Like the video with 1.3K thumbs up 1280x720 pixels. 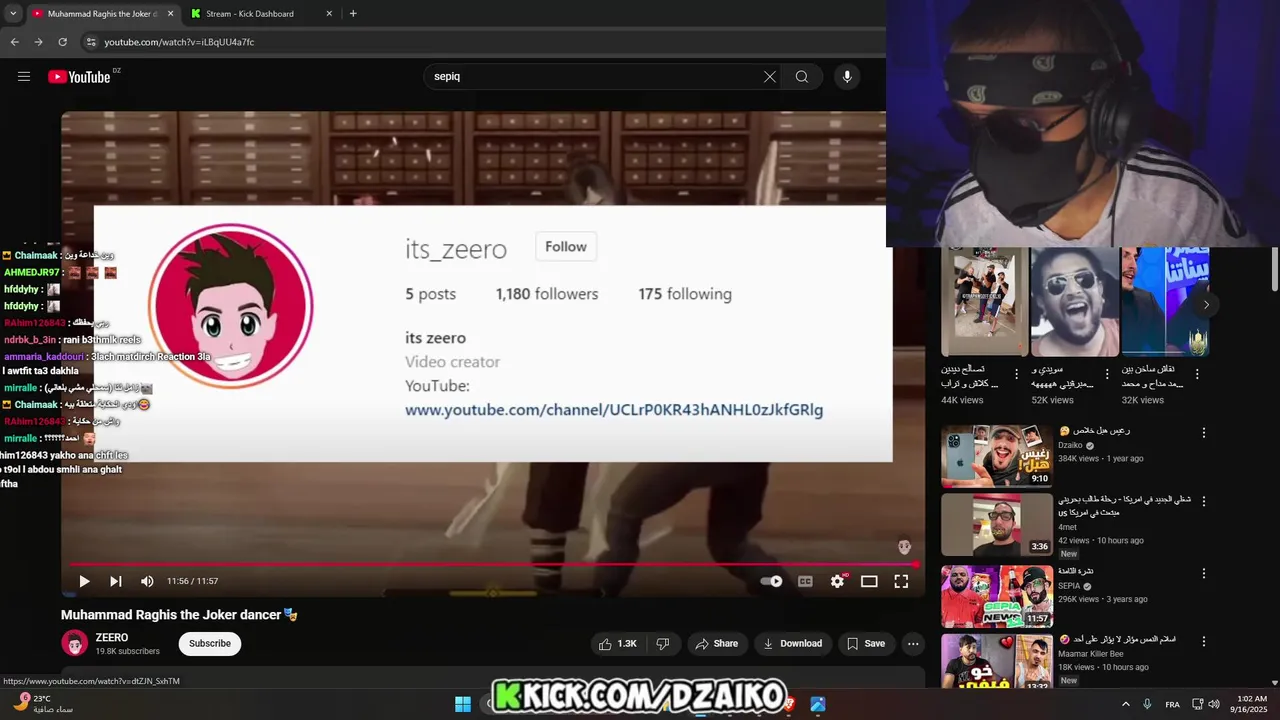coord(619,644)
